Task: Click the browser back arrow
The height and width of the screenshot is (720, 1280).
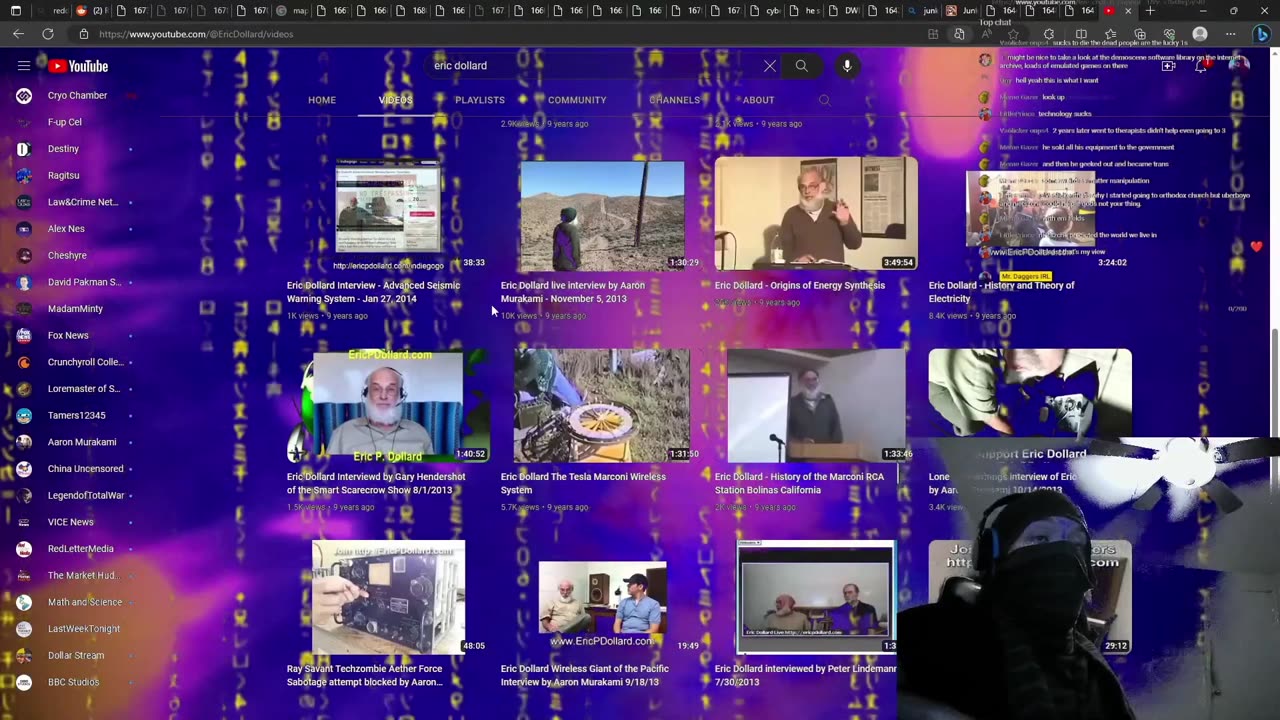Action: tap(18, 34)
